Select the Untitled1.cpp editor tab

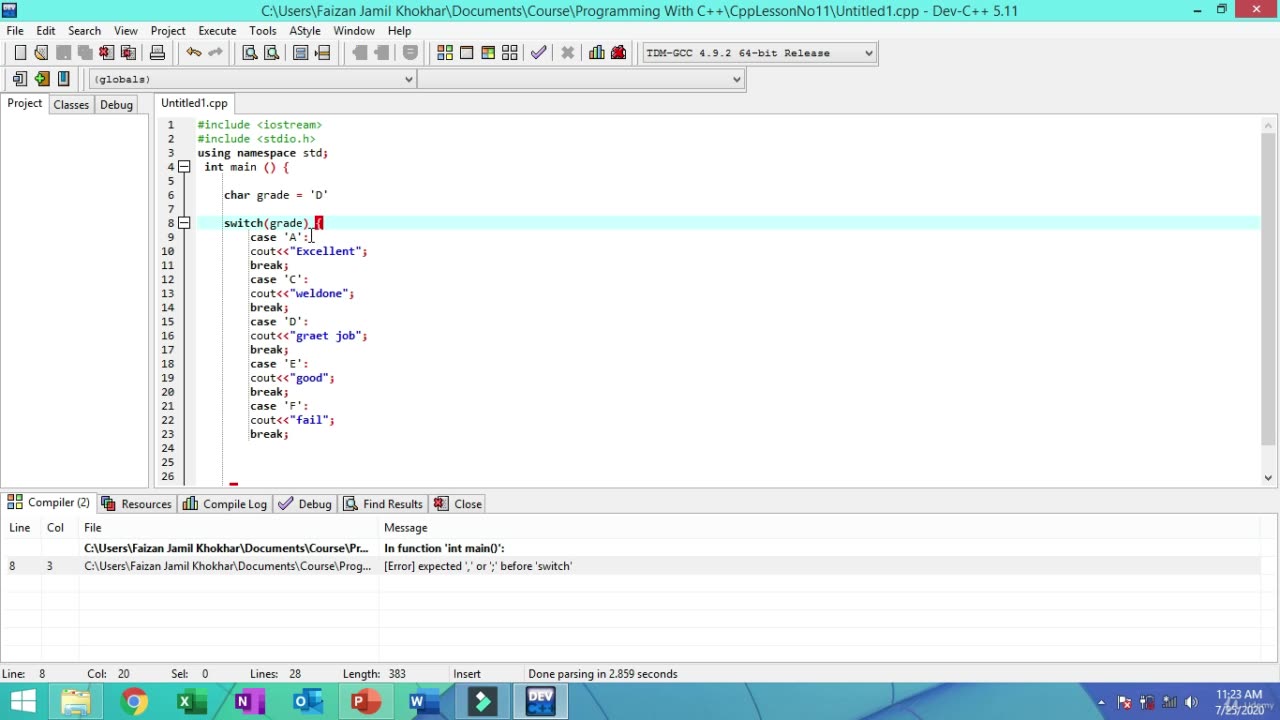point(194,103)
